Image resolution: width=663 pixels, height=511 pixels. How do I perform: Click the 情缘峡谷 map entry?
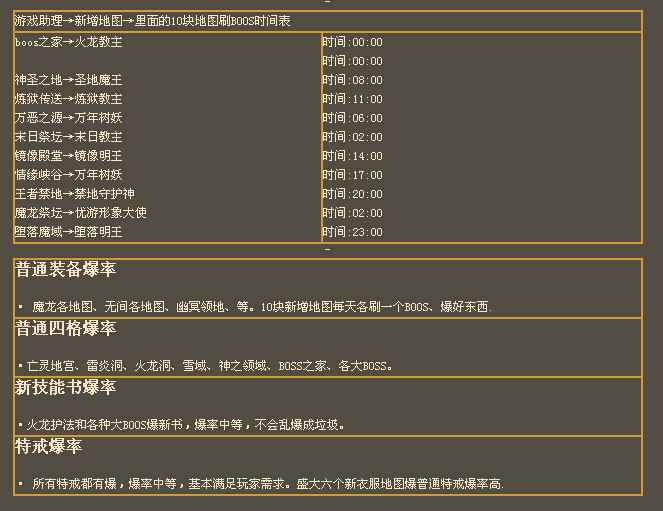point(69,175)
